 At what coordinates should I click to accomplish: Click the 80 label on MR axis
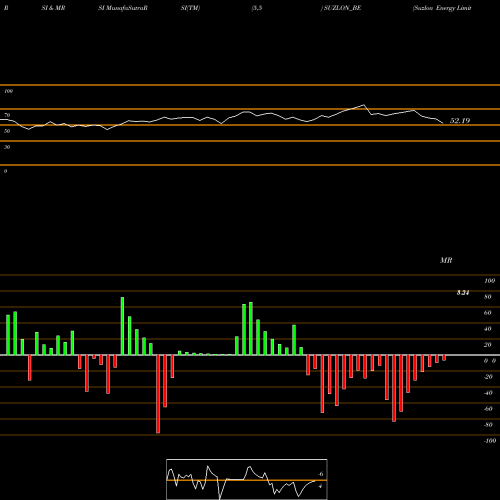click(488, 297)
